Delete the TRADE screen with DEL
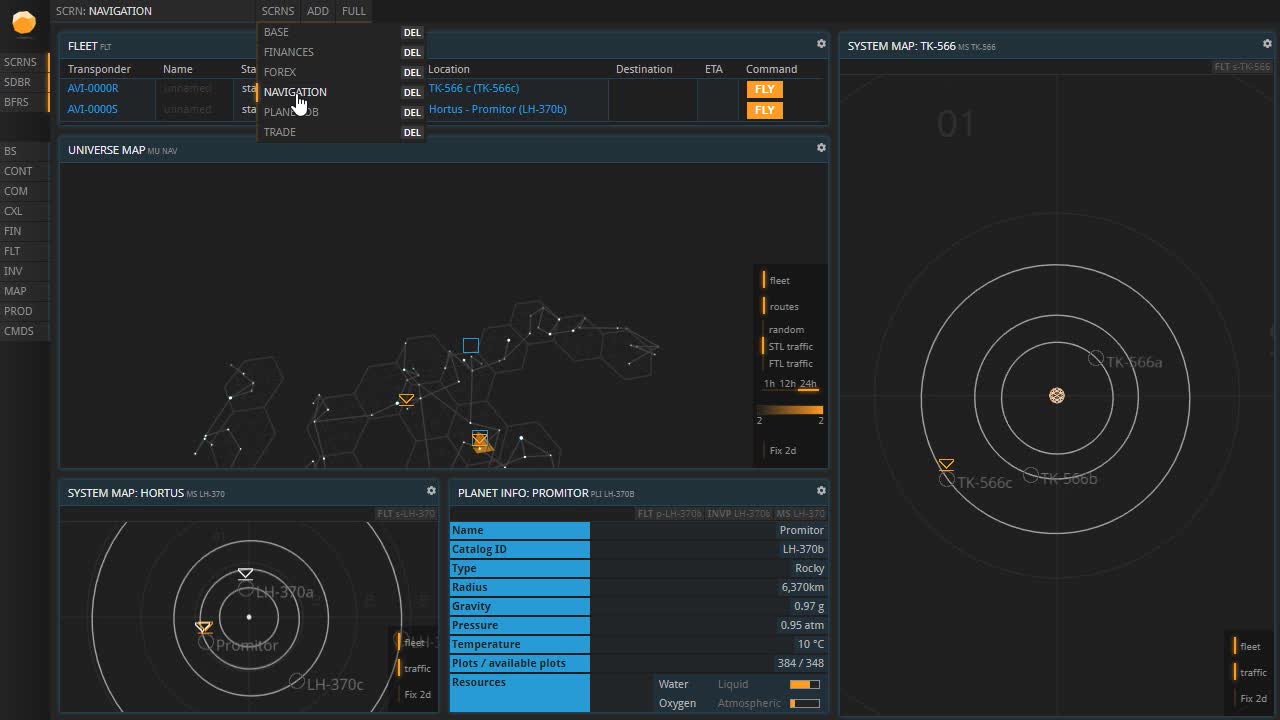 (412, 133)
